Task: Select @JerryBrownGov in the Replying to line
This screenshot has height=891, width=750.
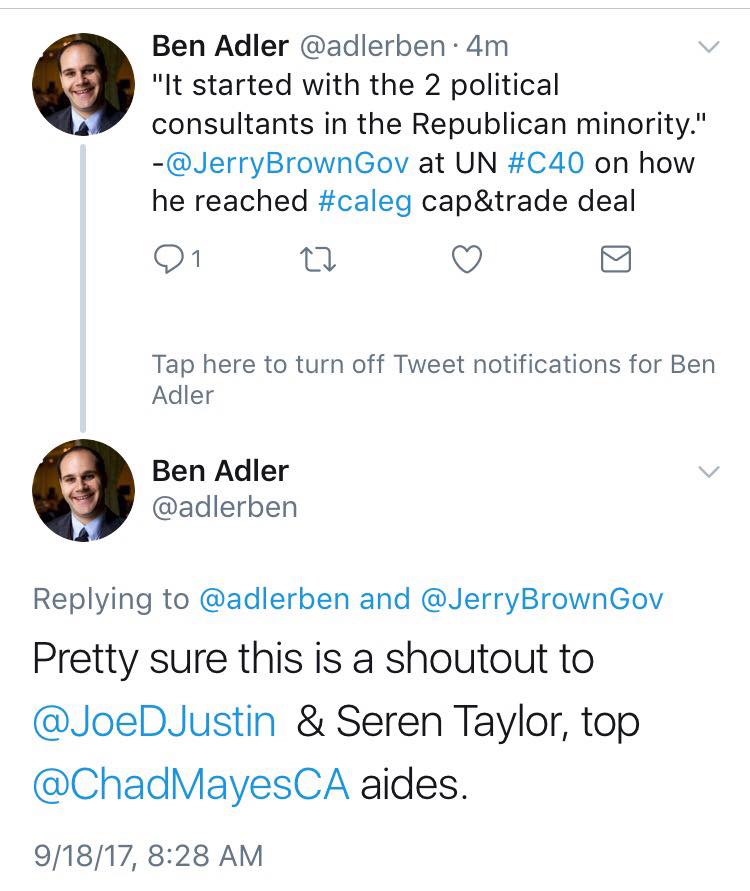Action: click(x=541, y=599)
